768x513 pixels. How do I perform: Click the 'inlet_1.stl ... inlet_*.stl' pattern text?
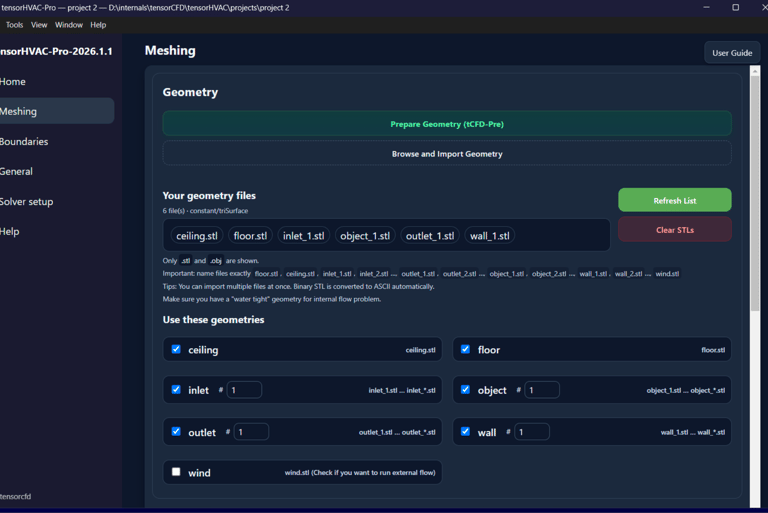click(402, 391)
